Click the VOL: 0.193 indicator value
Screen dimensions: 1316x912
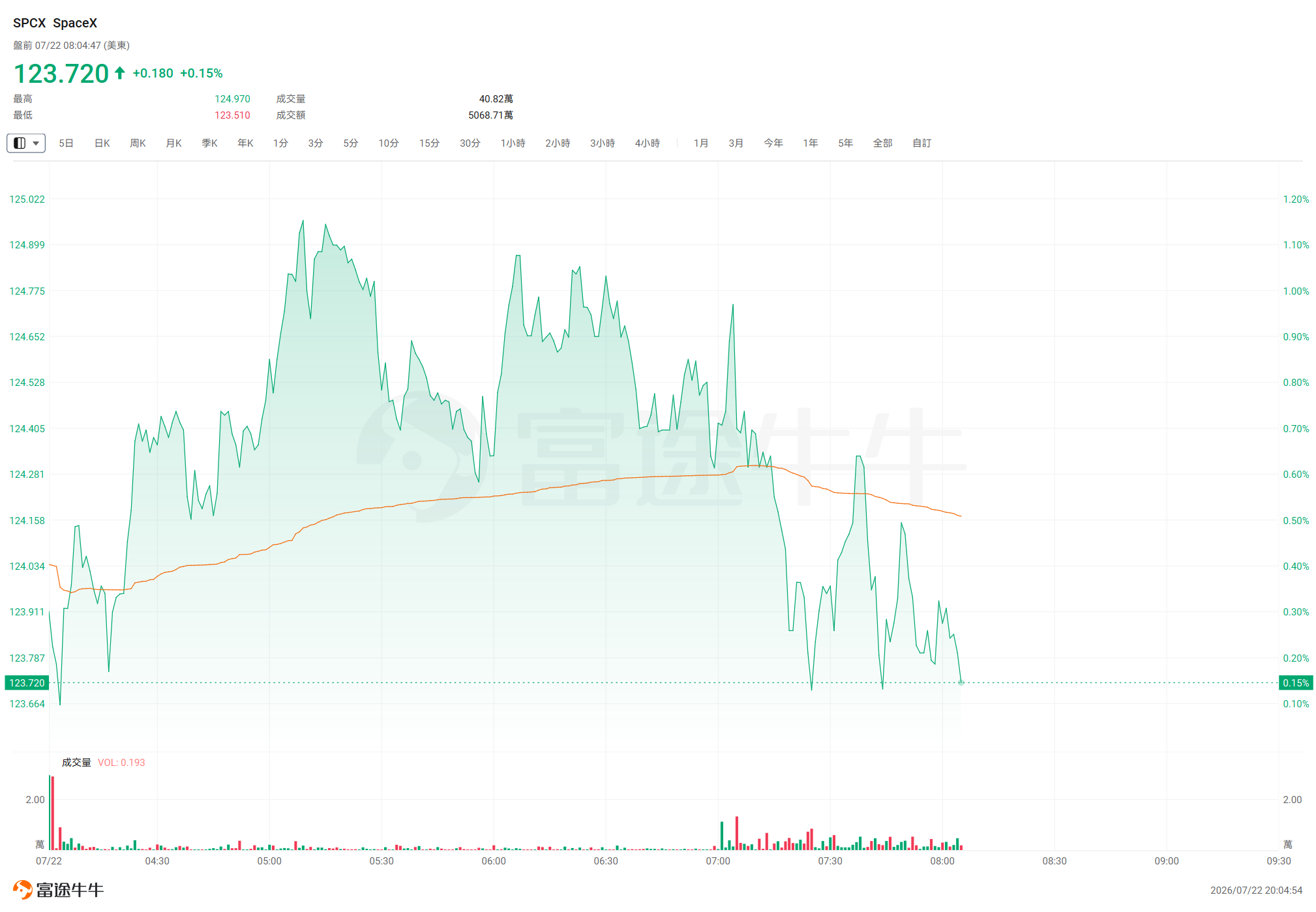tap(121, 763)
